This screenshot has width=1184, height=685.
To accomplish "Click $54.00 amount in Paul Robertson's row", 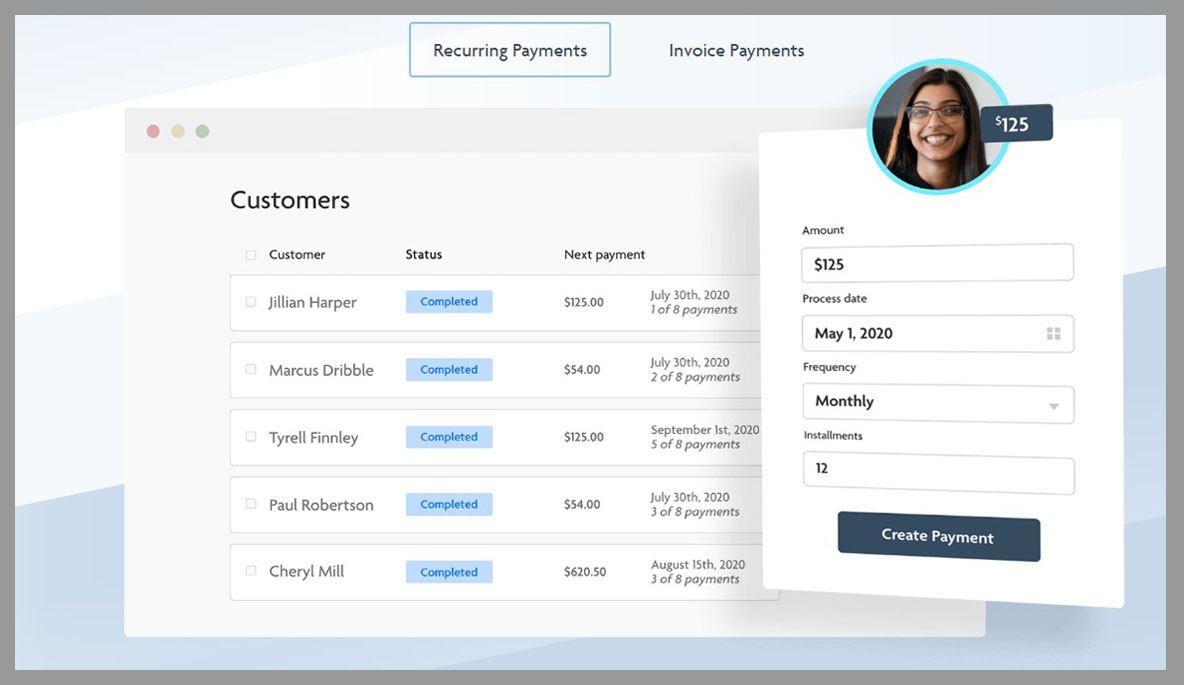I will click(x=582, y=504).
